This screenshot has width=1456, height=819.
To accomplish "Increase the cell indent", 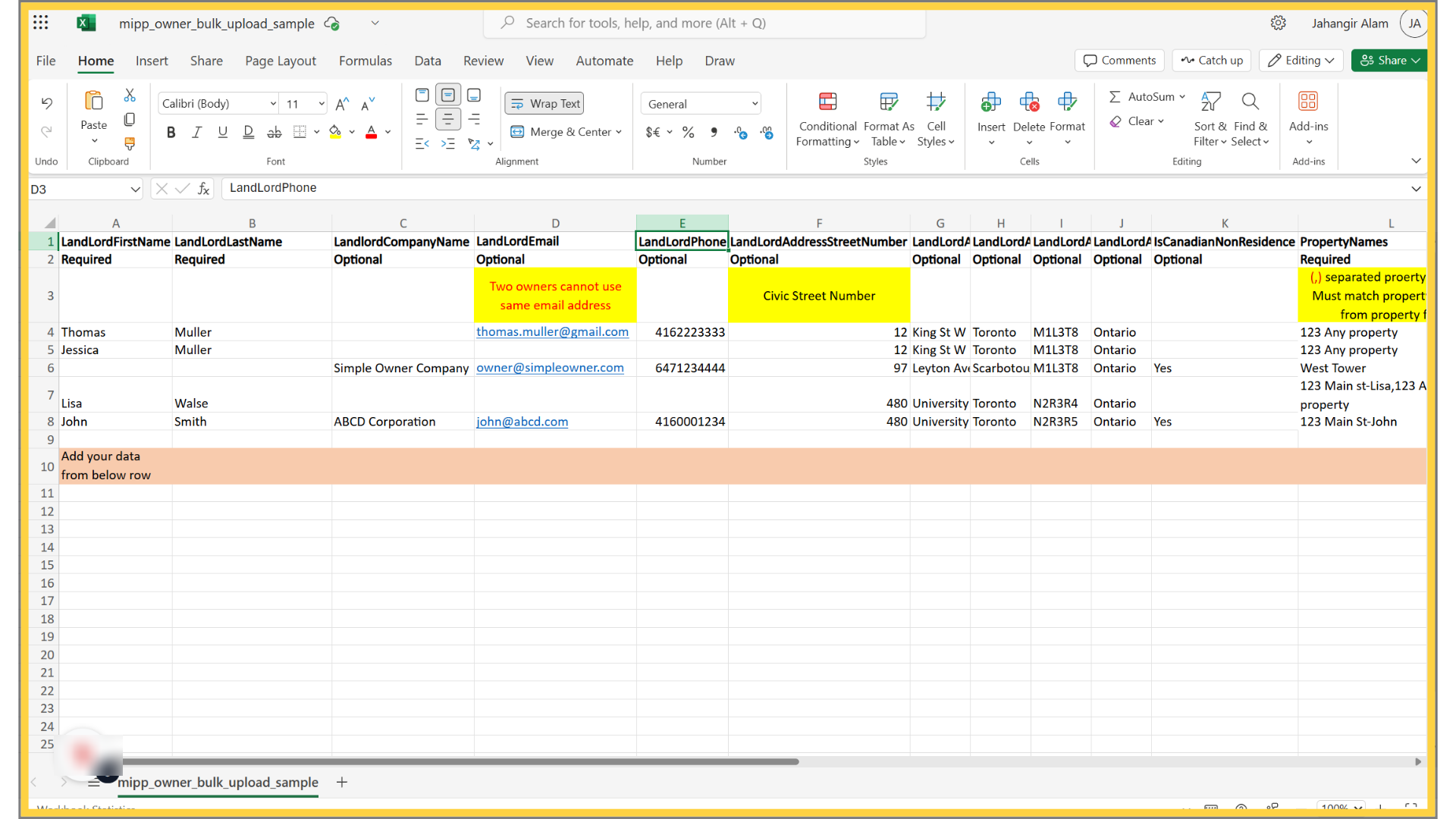I will 448,143.
